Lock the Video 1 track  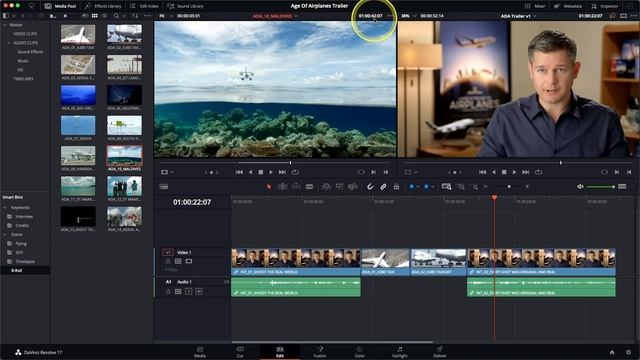(168, 261)
